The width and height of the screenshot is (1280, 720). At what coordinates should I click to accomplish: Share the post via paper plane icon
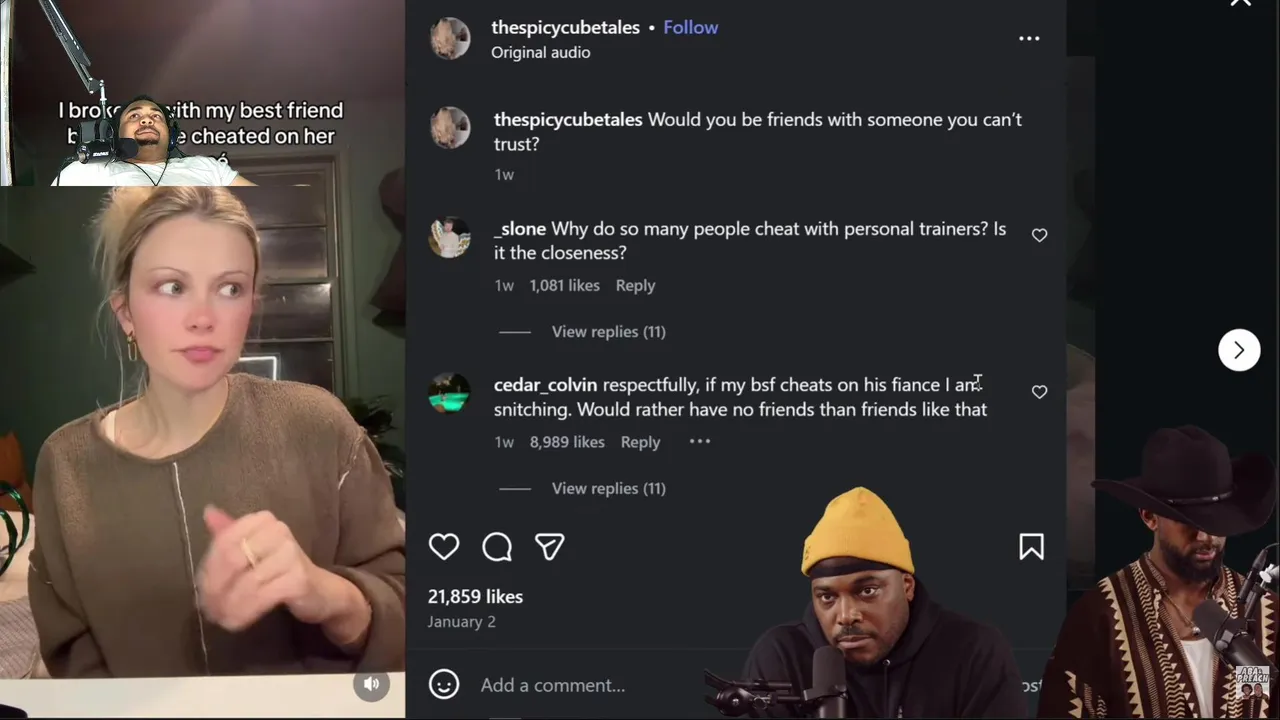tap(550, 546)
